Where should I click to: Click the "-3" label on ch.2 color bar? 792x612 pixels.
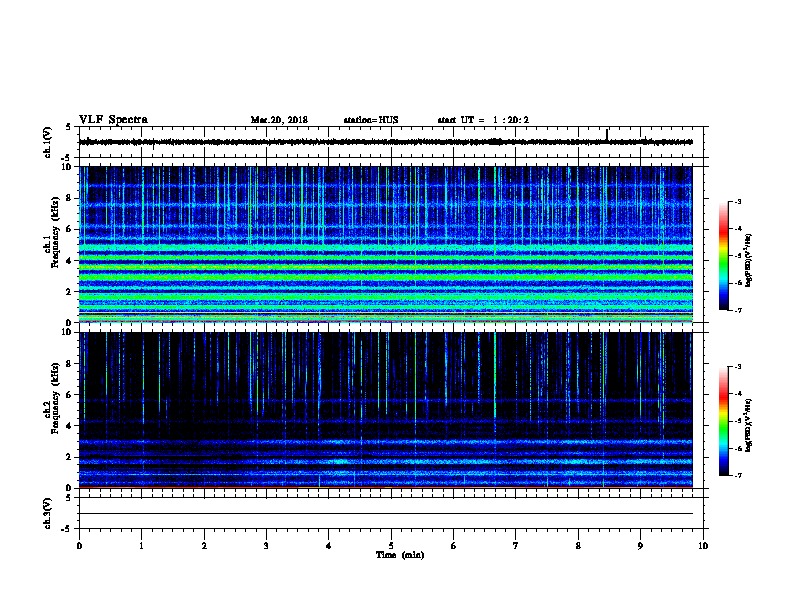coord(738,367)
